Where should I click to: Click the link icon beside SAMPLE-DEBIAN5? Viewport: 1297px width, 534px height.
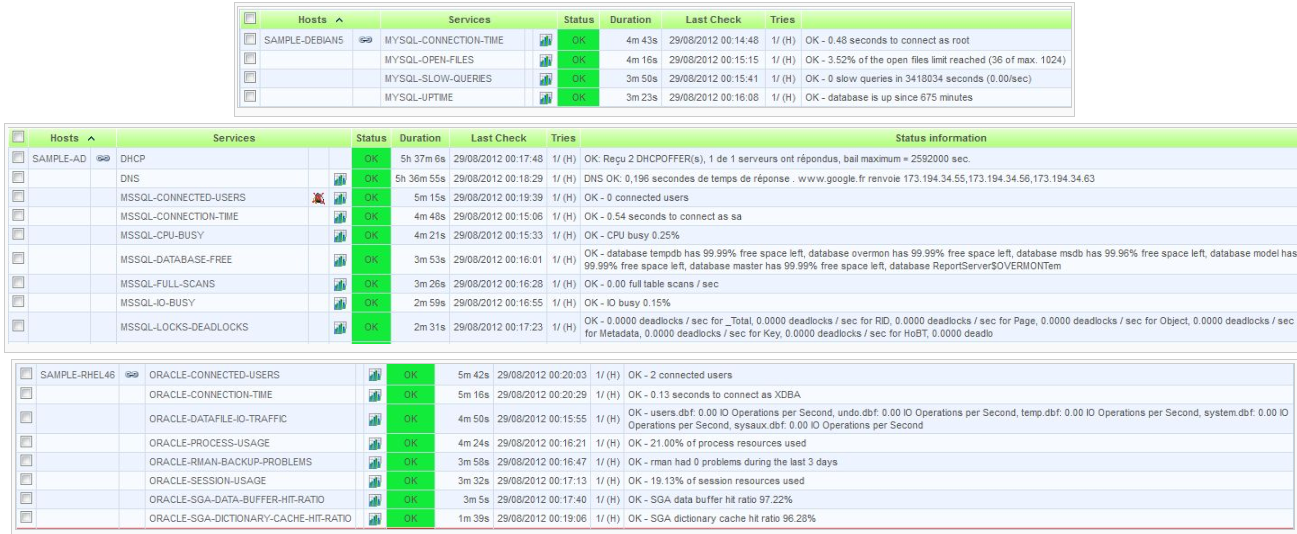366,40
